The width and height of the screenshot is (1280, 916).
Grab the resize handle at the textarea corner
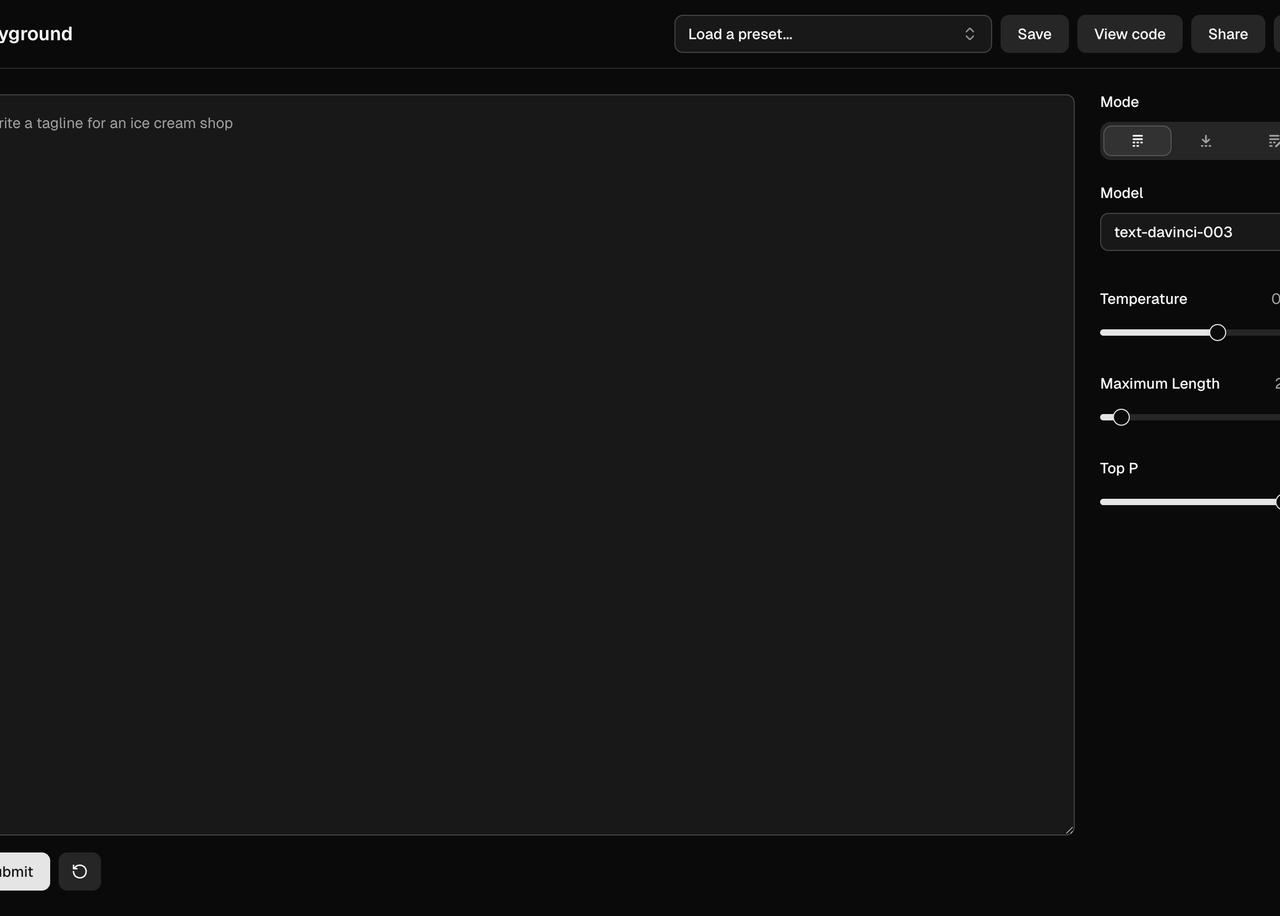(1068, 829)
